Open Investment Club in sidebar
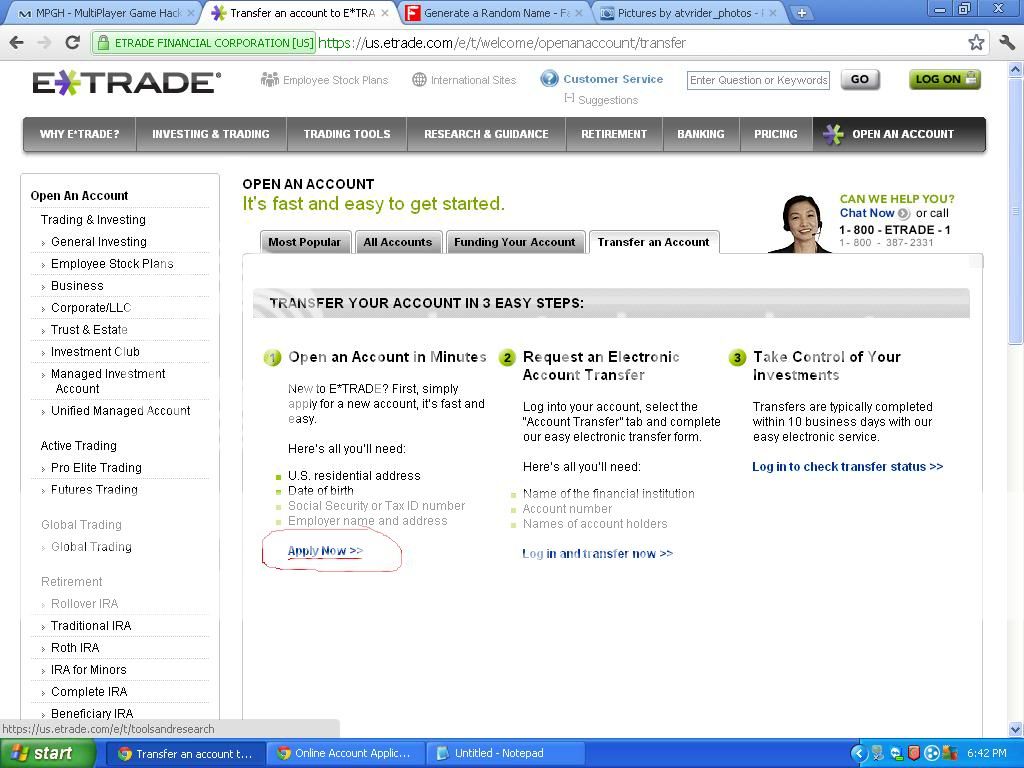The height and width of the screenshot is (768, 1024). [x=95, y=352]
